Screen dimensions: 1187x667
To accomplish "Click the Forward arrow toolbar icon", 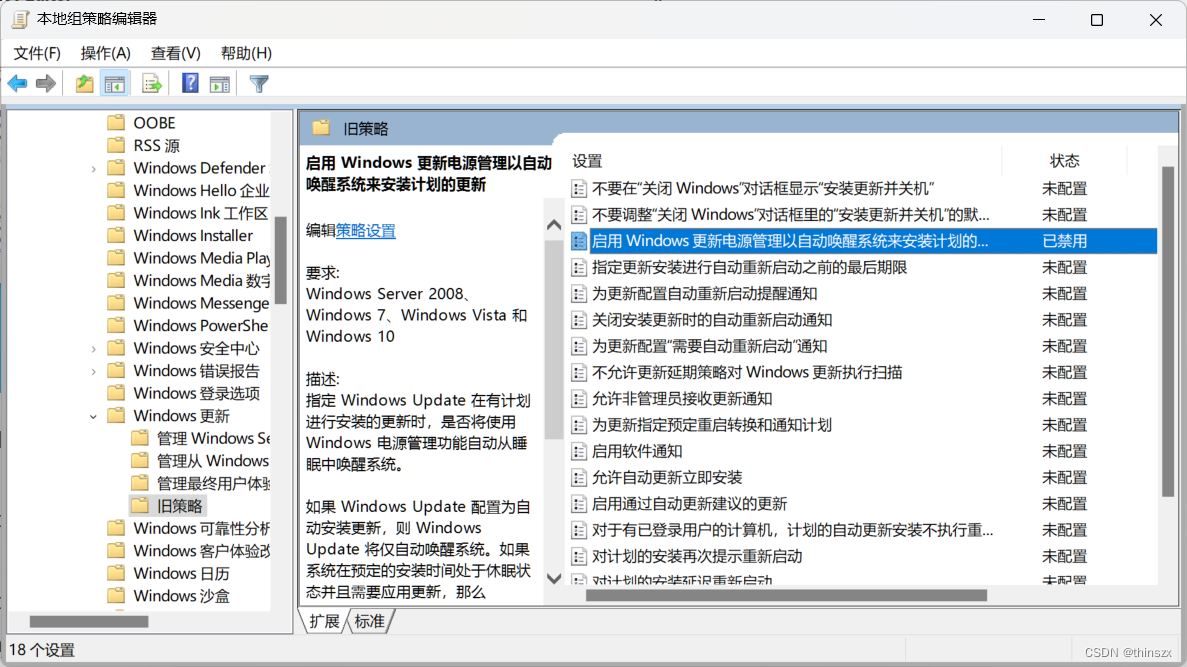I will click(x=46, y=83).
